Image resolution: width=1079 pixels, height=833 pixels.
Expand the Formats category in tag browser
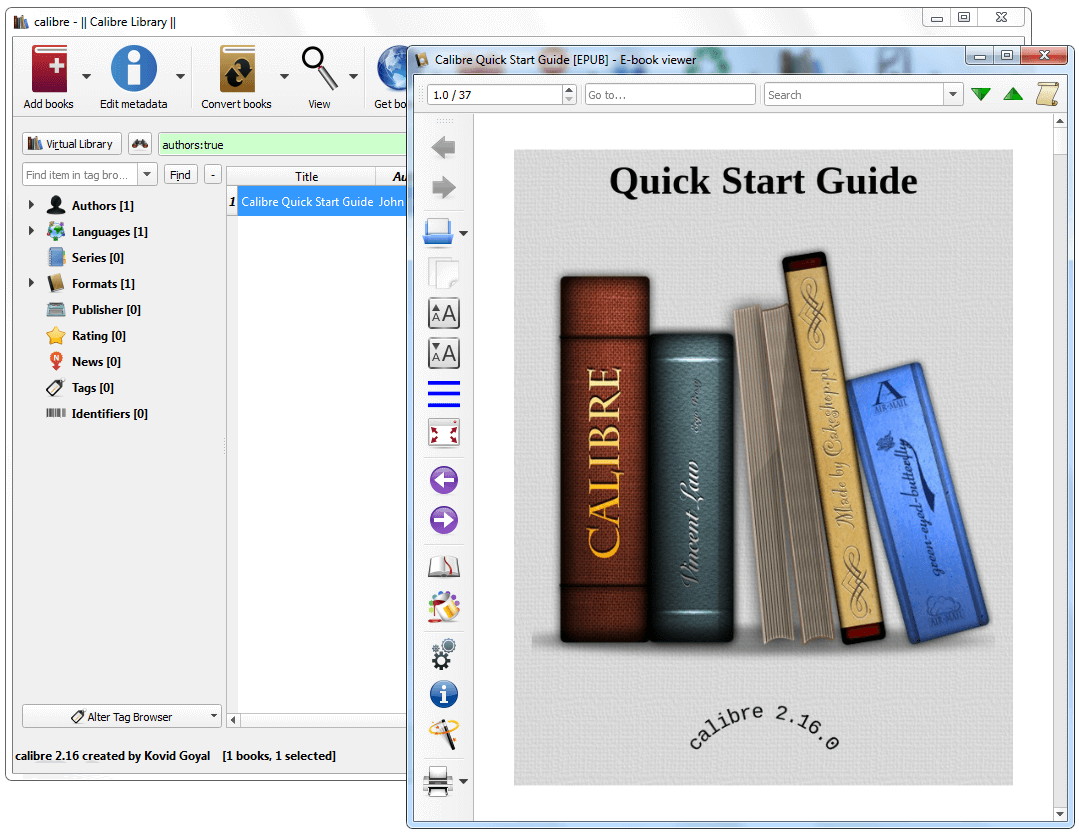(x=31, y=284)
